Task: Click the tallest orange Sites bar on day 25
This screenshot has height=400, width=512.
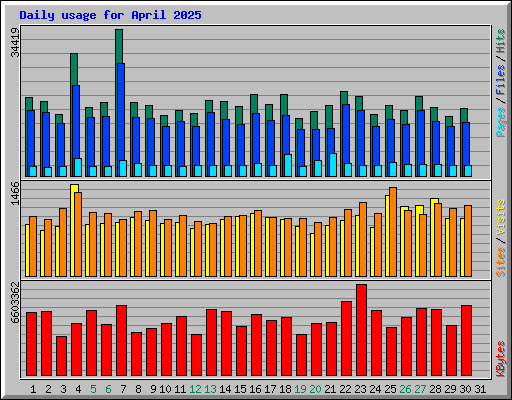Action: click(x=393, y=232)
